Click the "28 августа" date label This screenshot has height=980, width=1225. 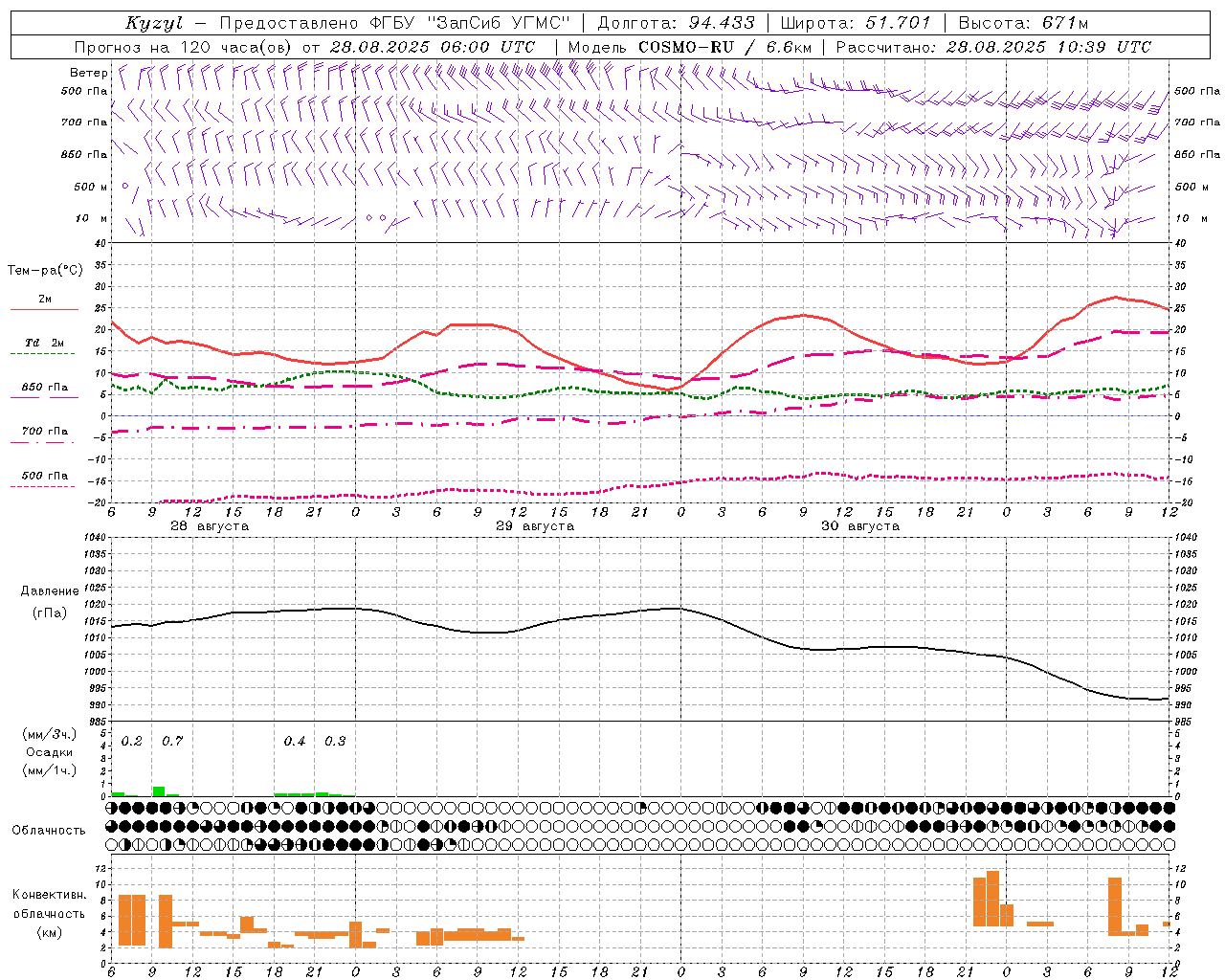[210, 526]
